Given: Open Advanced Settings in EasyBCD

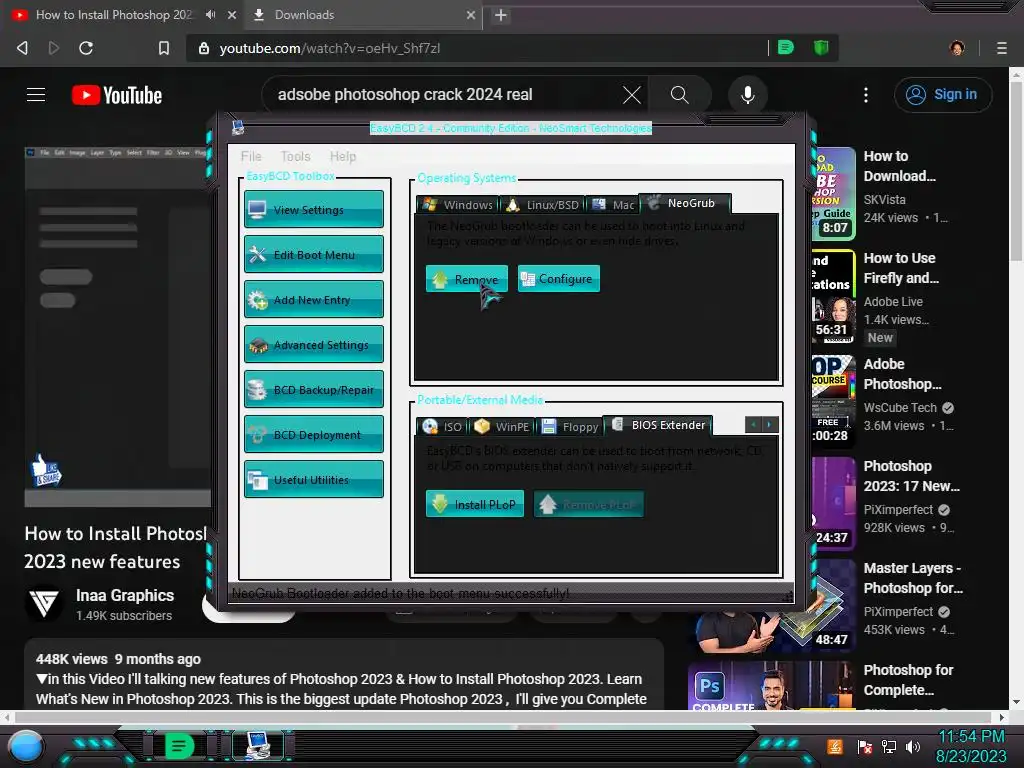Looking at the screenshot, I should click(x=313, y=345).
